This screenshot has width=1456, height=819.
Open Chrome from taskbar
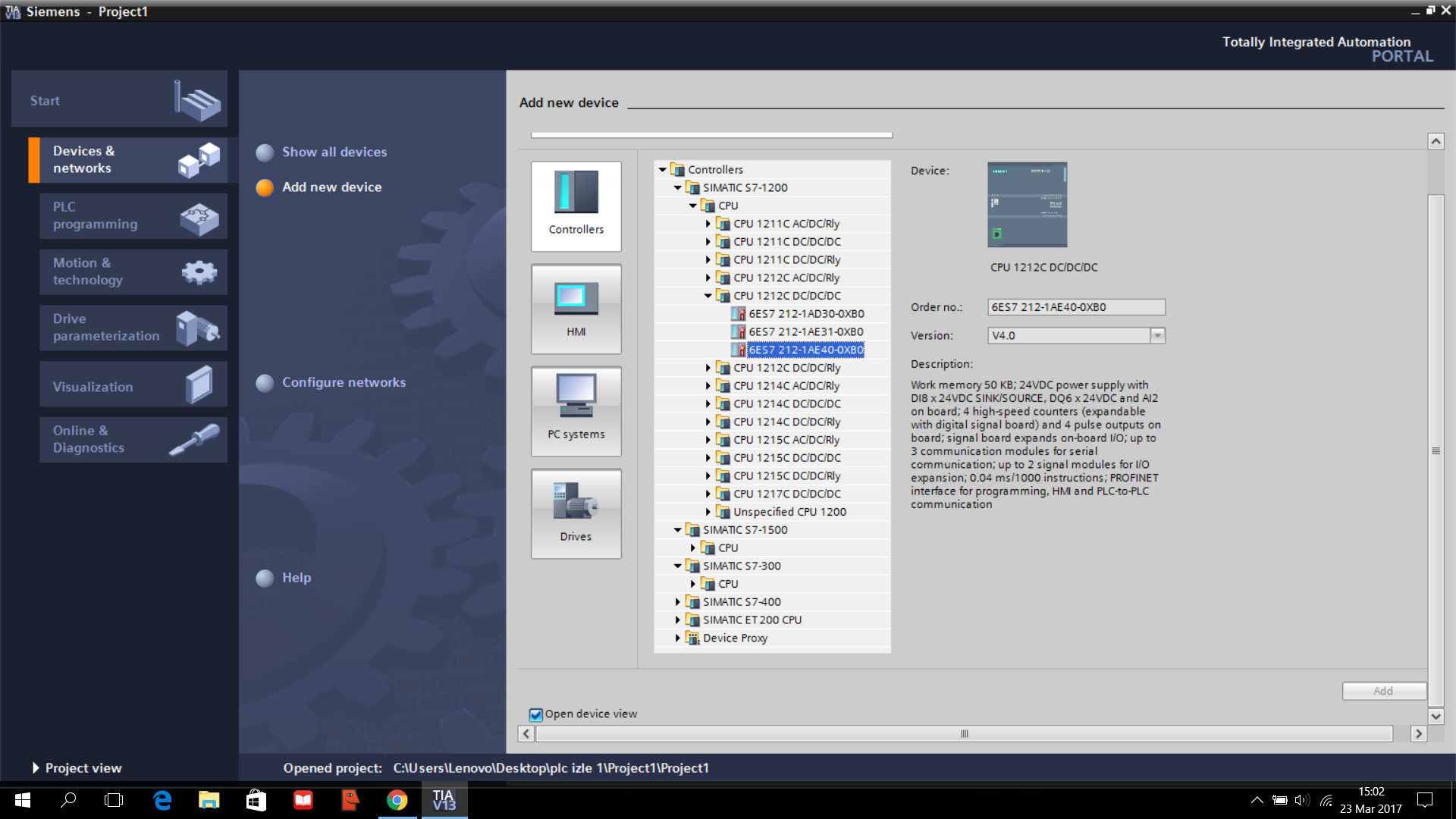click(397, 800)
